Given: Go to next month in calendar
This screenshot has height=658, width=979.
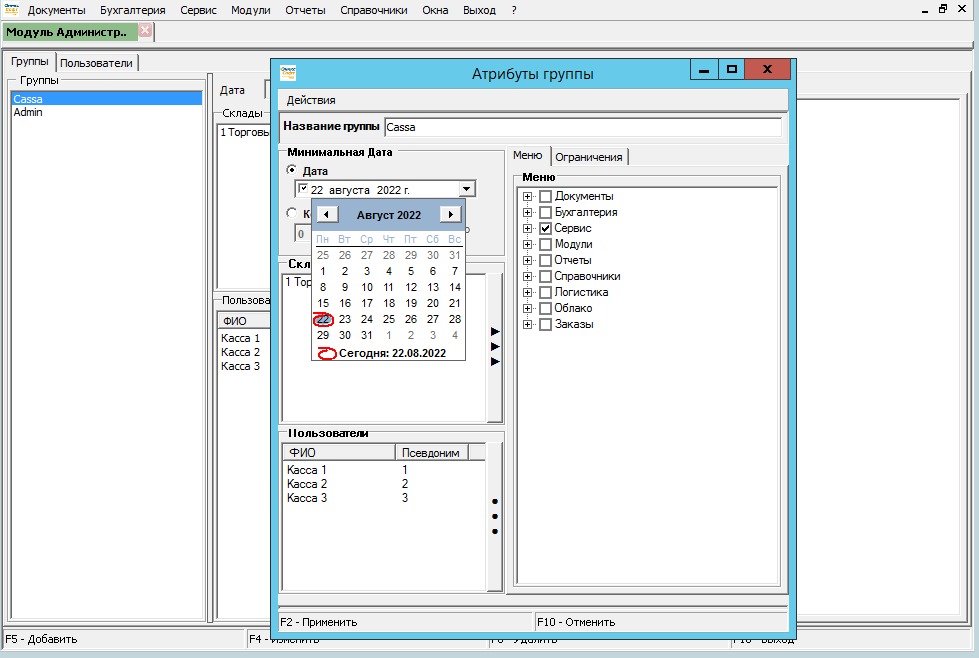Looking at the screenshot, I should [x=450, y=215].
